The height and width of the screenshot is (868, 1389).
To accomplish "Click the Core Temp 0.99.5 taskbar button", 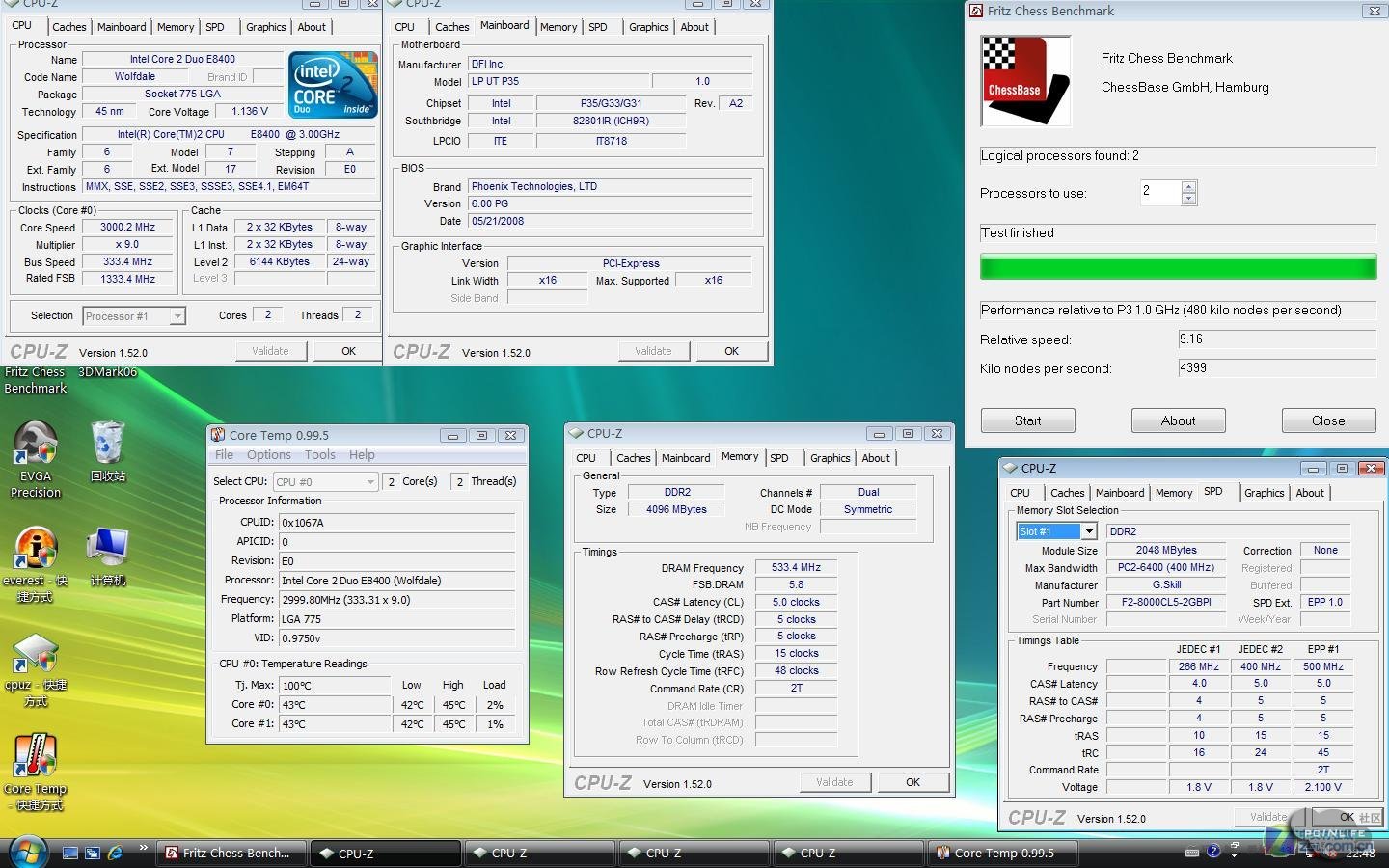I will point(1003,853).
